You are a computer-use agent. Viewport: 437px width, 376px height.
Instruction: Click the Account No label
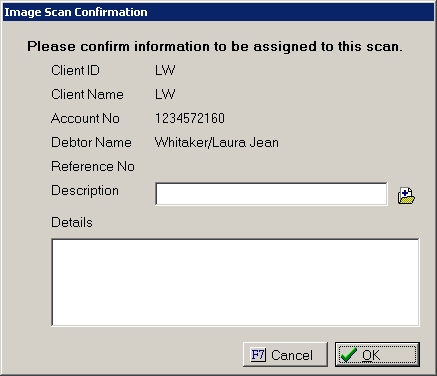click(85, 118)
